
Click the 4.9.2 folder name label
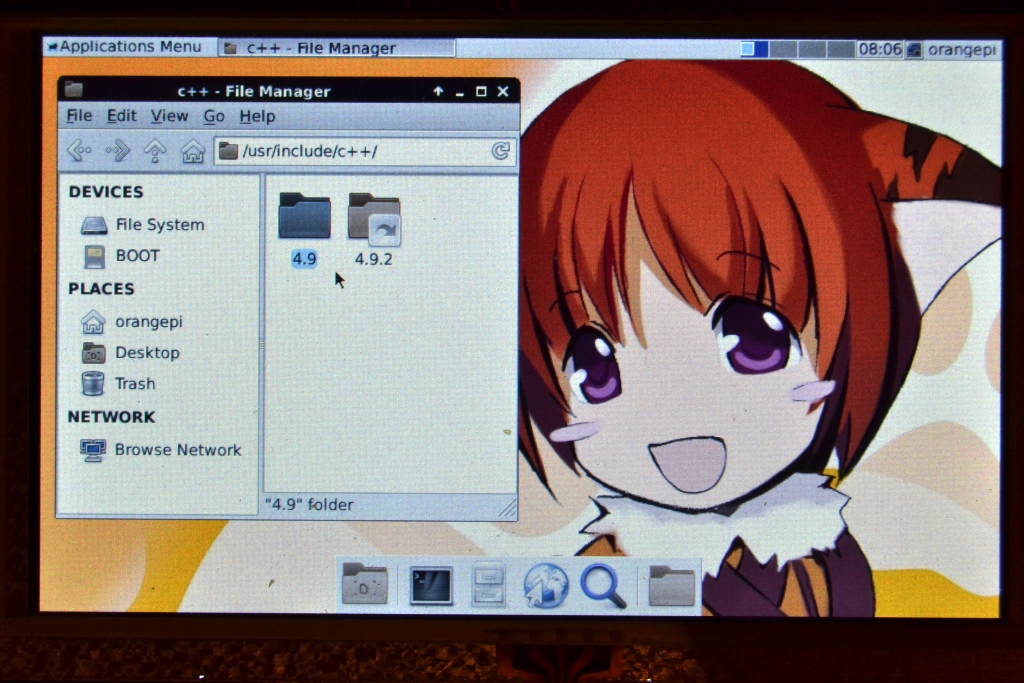[x=374, y=259]
